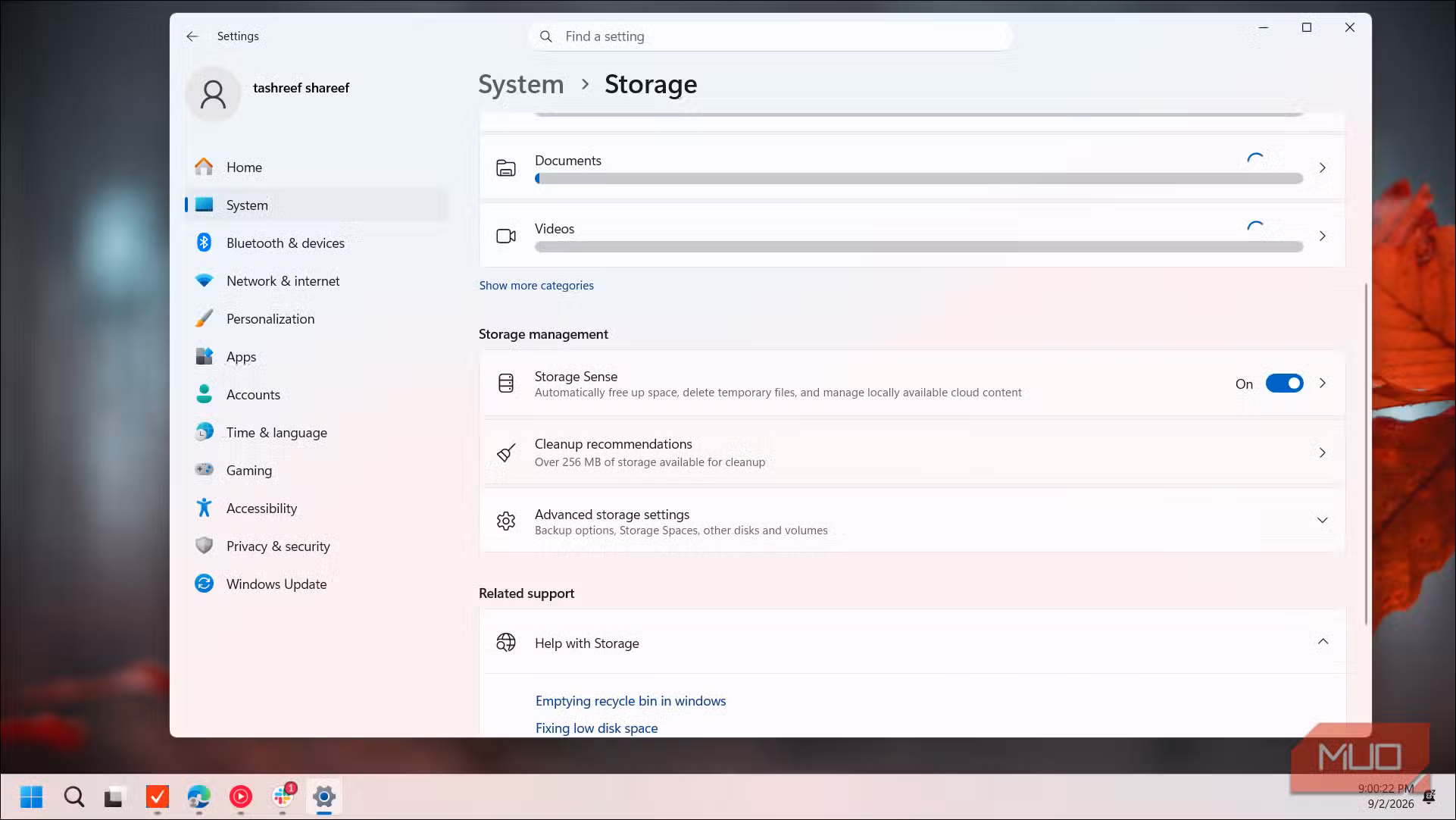Click the Documents storage usage bar
This screenshot has width=1456, height=820.
pyautogui.click(x=918, y=179)
